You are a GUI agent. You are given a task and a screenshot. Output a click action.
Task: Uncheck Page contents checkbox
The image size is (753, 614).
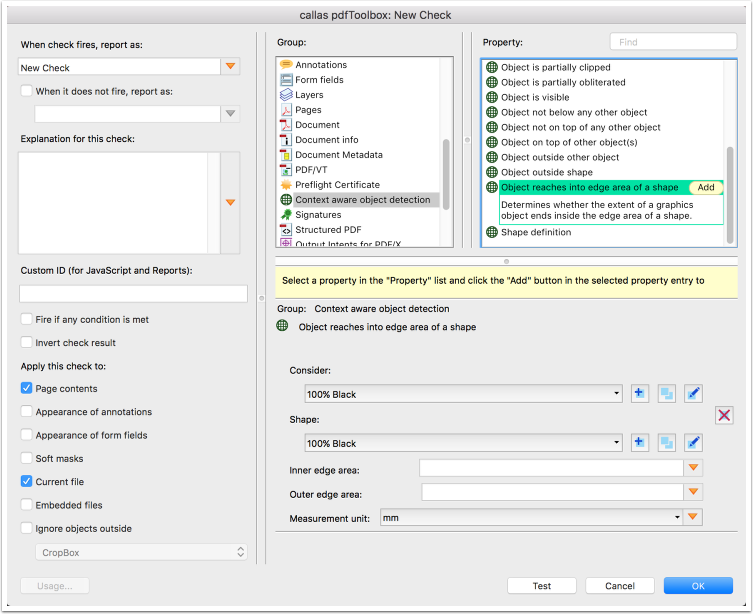pyautogui.click(x=26, y=388)
